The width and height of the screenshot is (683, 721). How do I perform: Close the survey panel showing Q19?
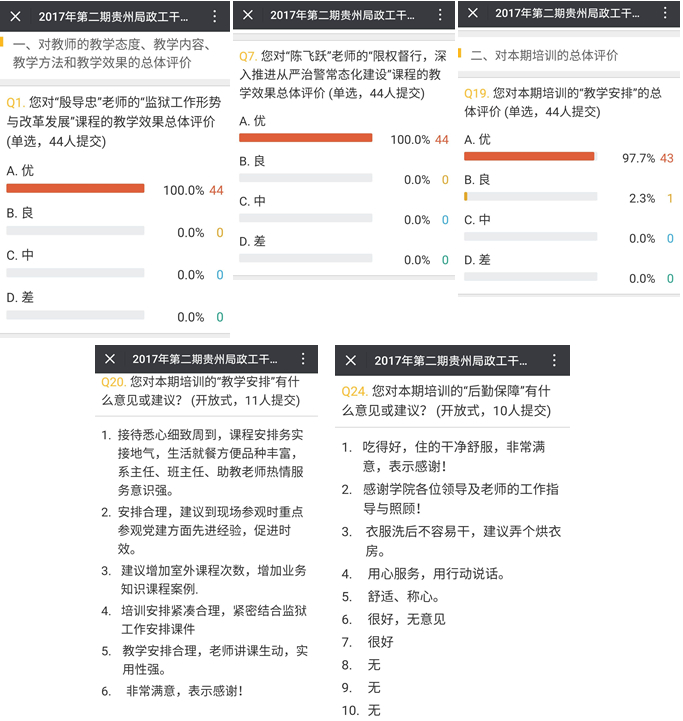coord(474,13)
